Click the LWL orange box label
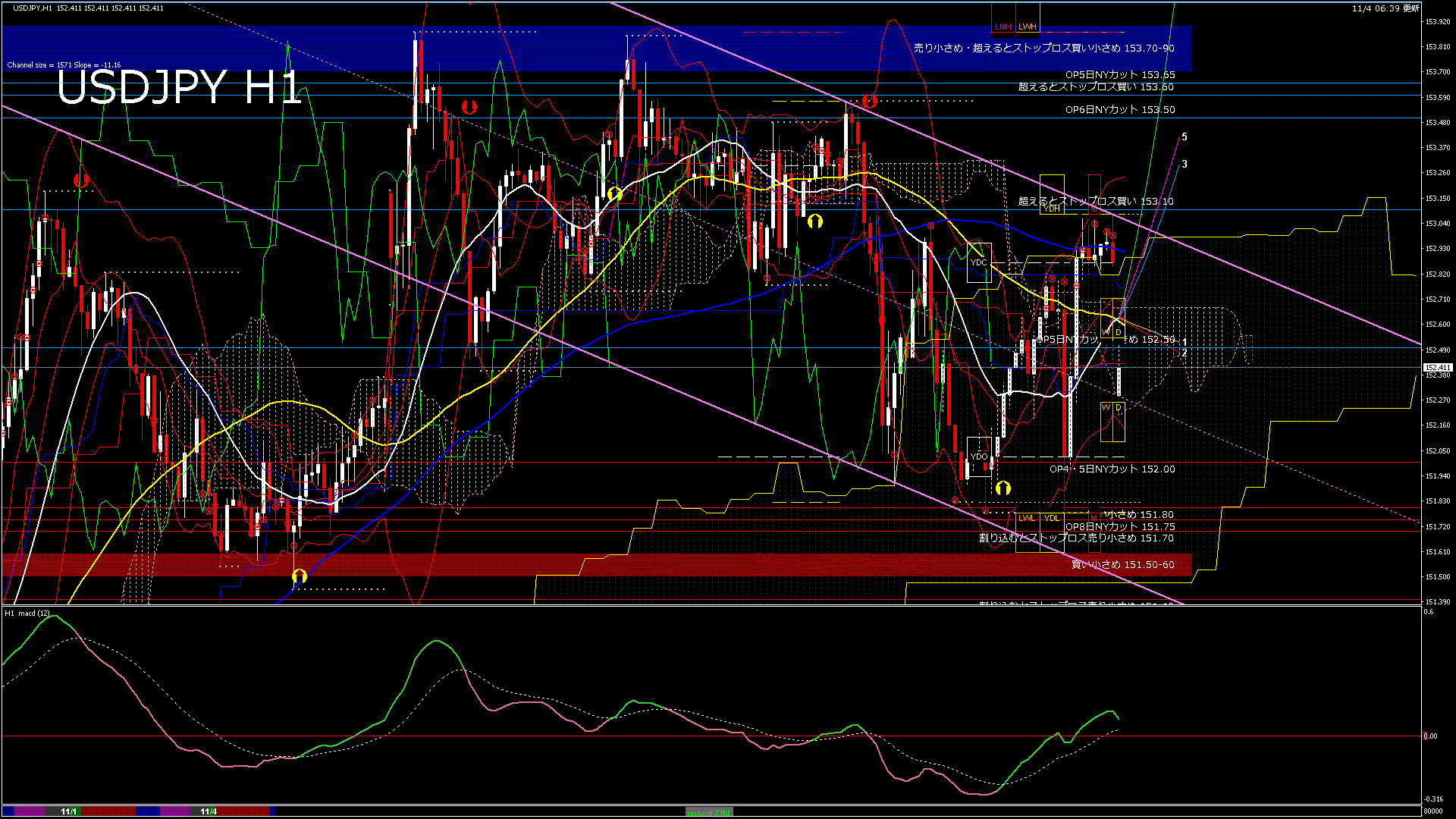Image resolution: width=1456 pixels, height=819 pixels. [1027, 518]
